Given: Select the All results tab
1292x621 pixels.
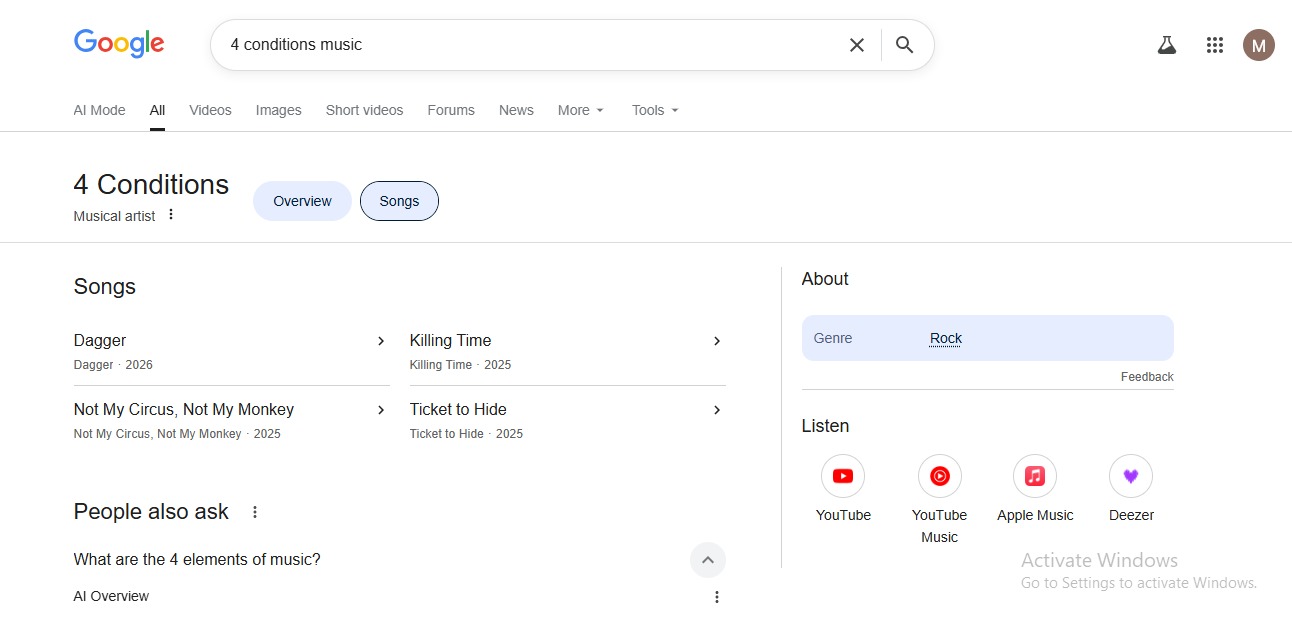Looking at the screenshot, I should (157, 110).
